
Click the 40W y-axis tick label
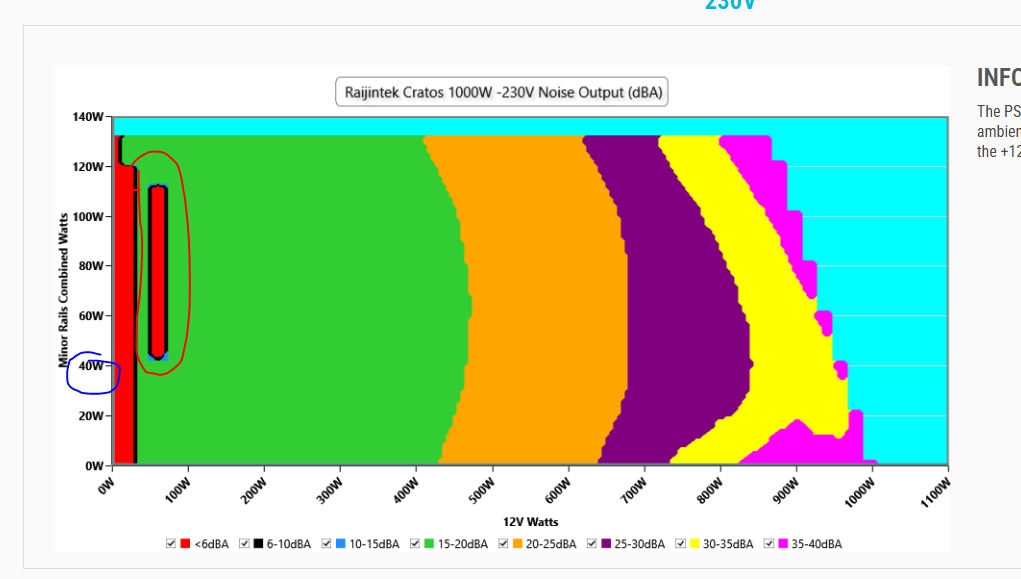click(x=91, y=366)
